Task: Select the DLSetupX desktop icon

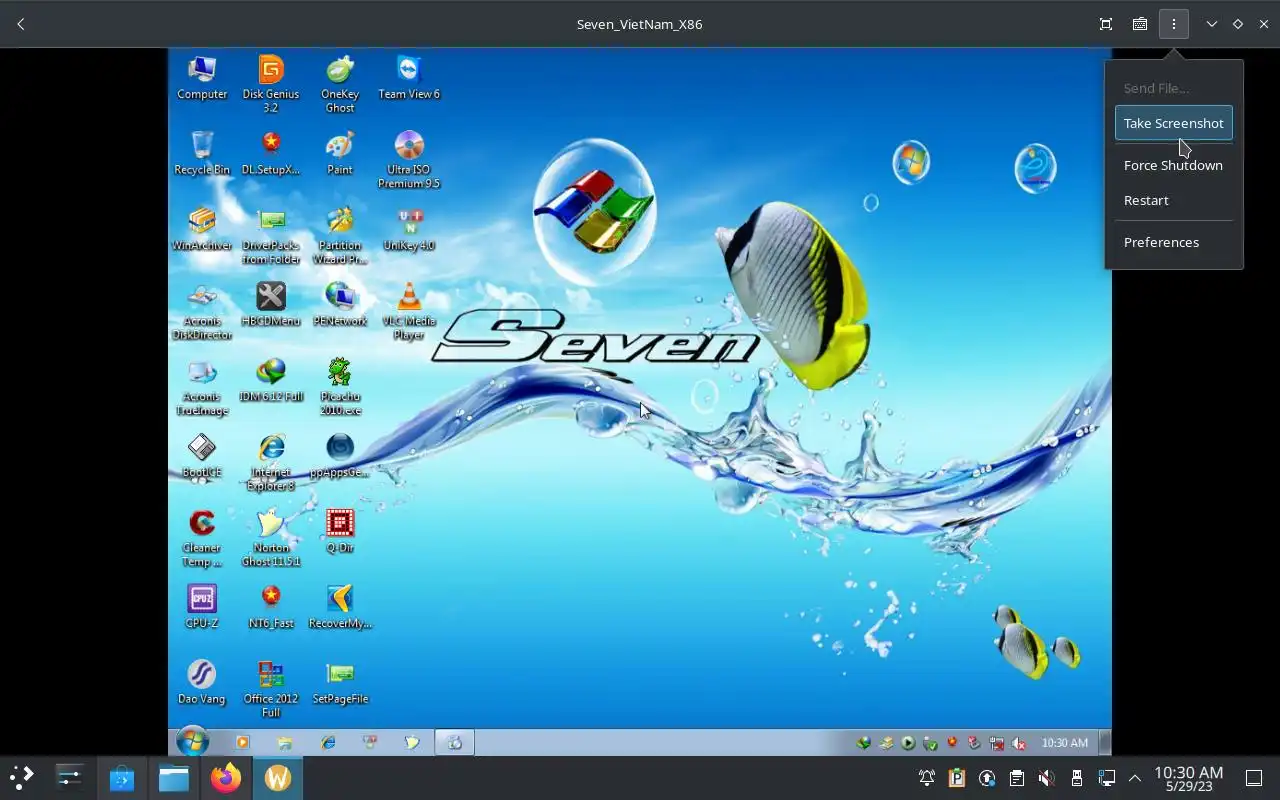Action: 271,153
